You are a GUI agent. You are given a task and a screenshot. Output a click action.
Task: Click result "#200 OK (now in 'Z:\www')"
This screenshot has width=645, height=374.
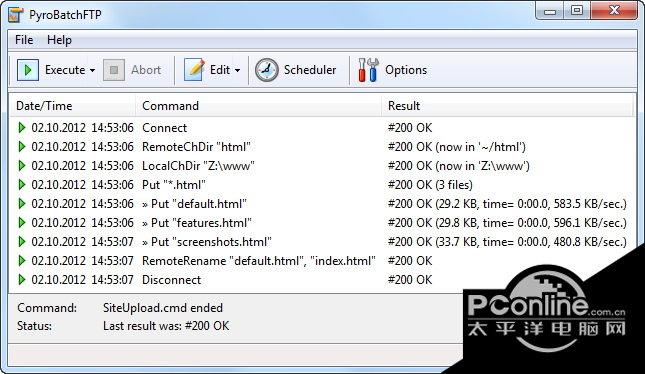click(x=459, y=165)
